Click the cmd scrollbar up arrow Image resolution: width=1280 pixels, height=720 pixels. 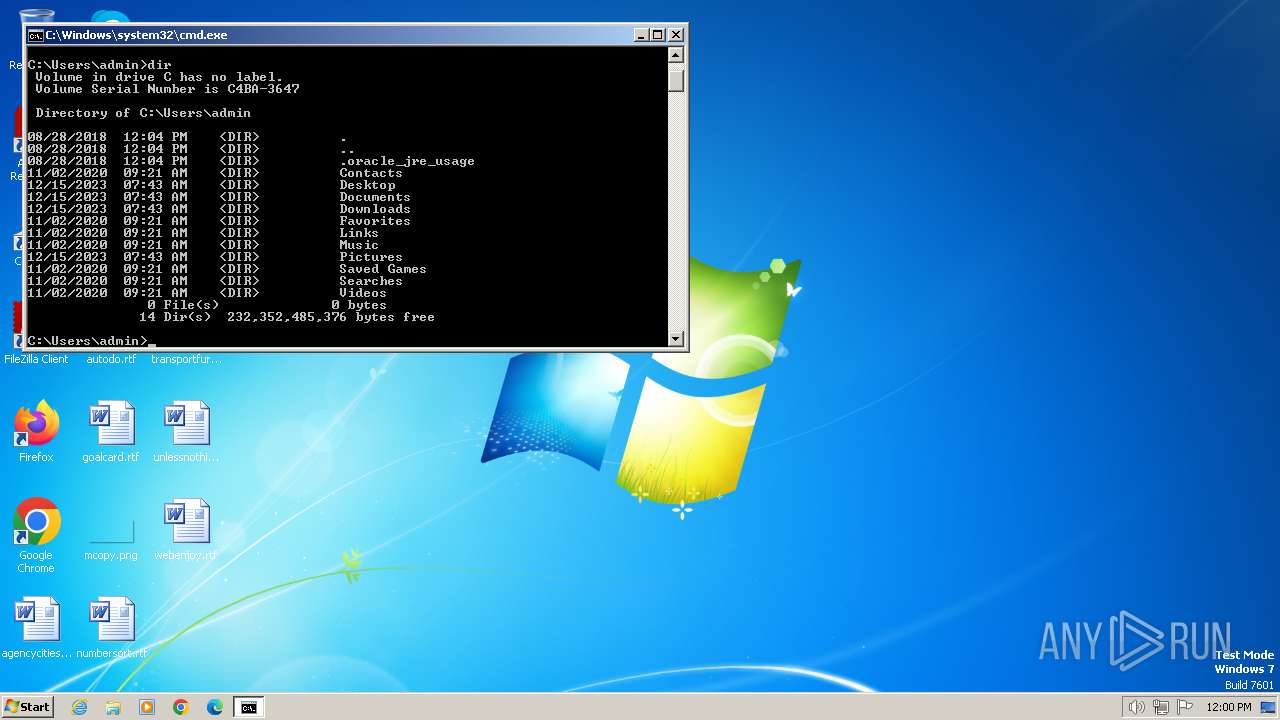pos(676,56)
